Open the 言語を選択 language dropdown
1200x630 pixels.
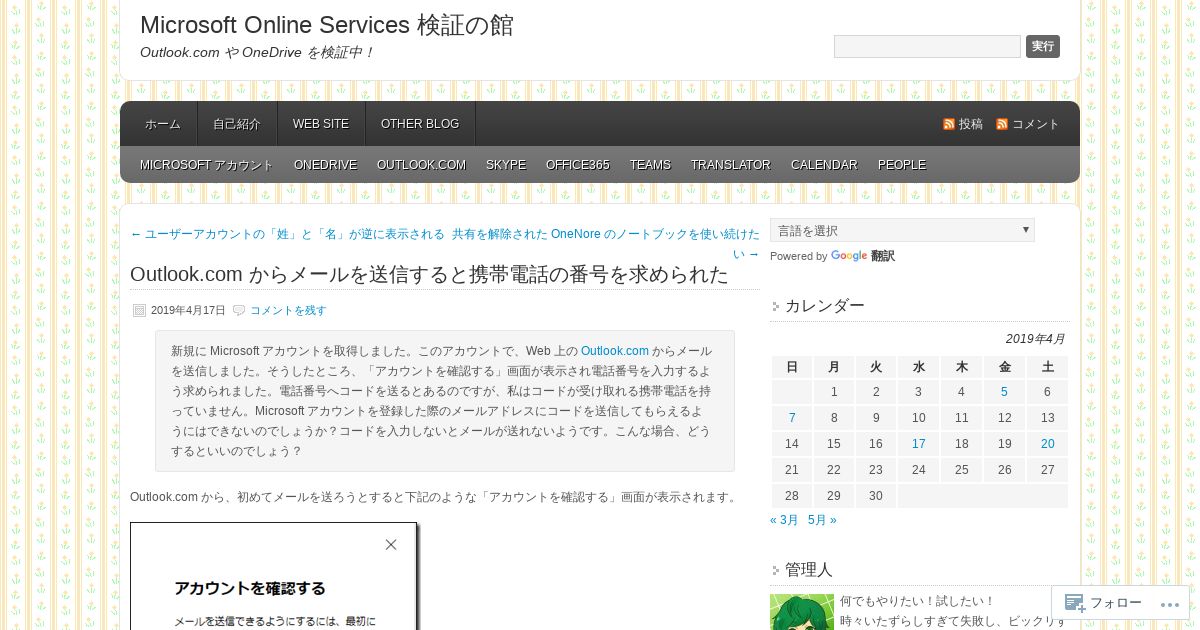tap(902, 230)
